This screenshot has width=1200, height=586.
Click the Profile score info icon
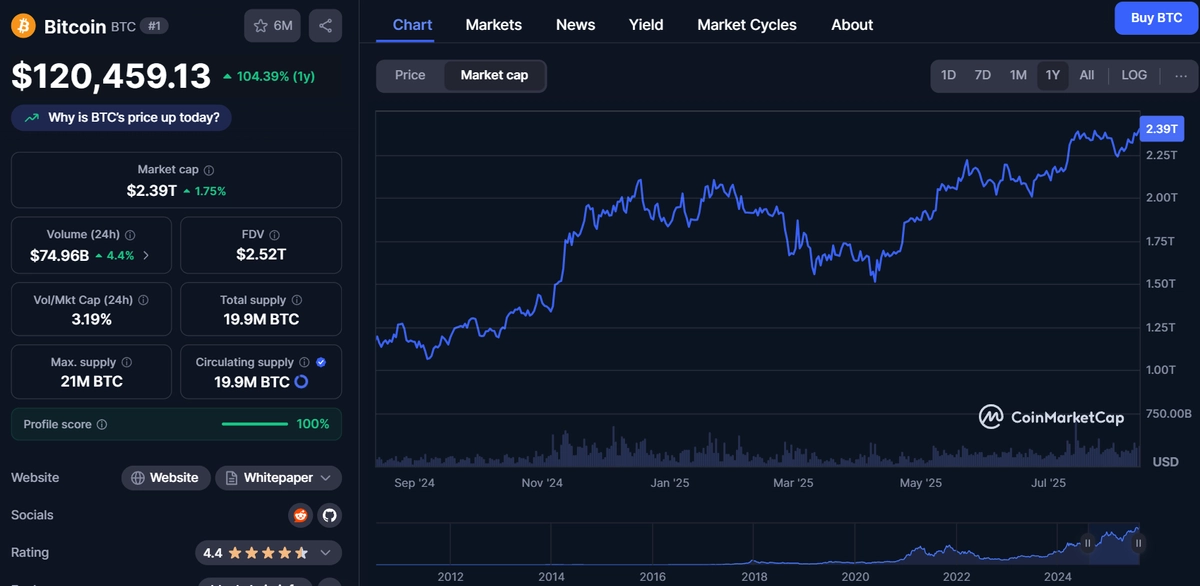click(x=102, y=425)
